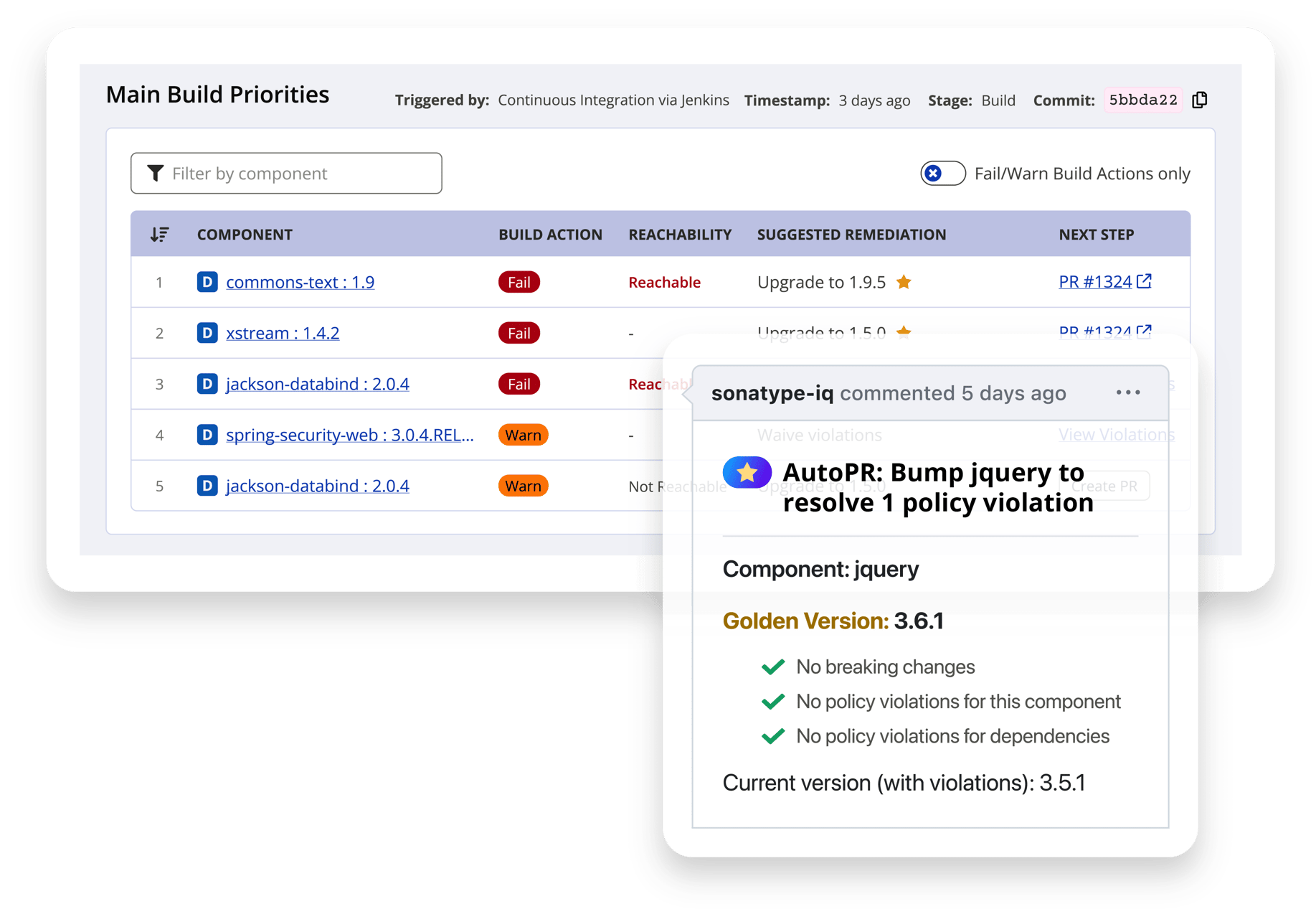
Task: Open PR #1324 link in commons-text row
Action: pyautogui.click(x=1095, y=282)
